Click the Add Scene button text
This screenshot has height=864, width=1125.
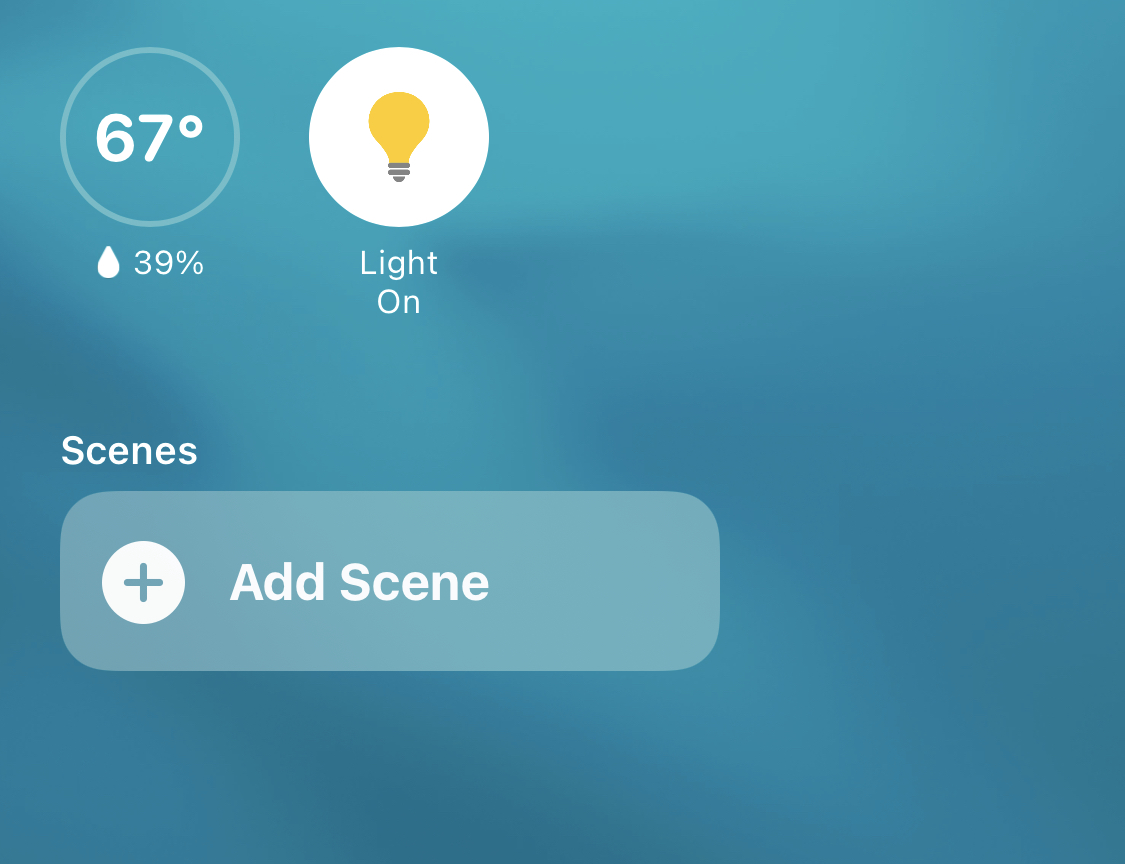[x=359, y=582]
